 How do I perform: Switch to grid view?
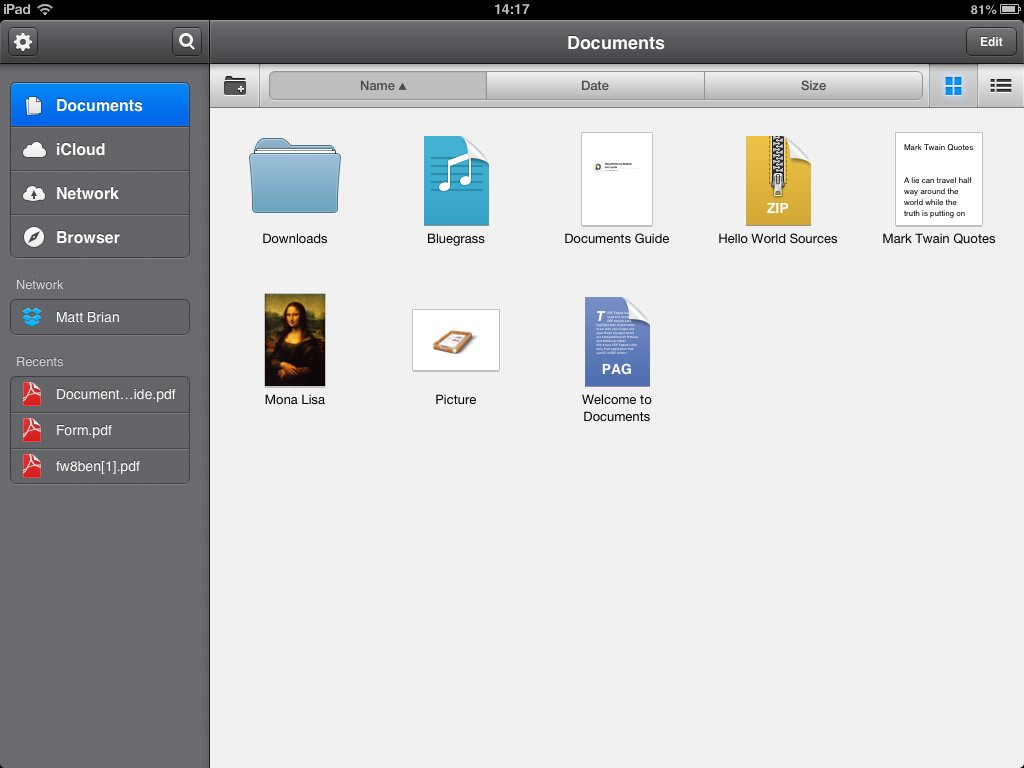pyautogui.click(x=953, y=86)
